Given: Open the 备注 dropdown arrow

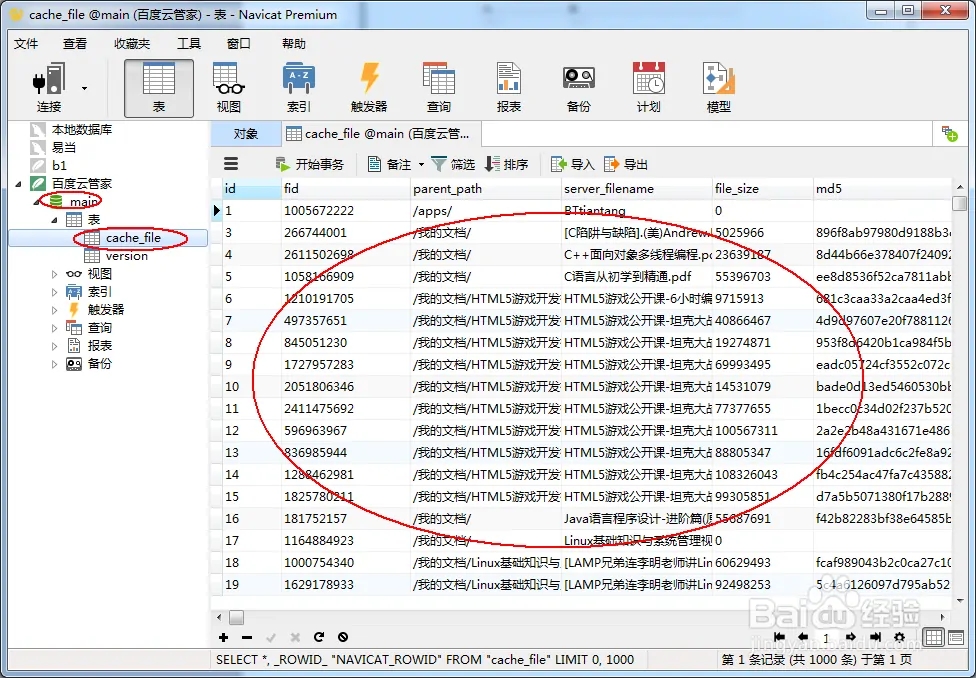Looking at the screenshot, I should pyautogui.click(x=421, y=164).
